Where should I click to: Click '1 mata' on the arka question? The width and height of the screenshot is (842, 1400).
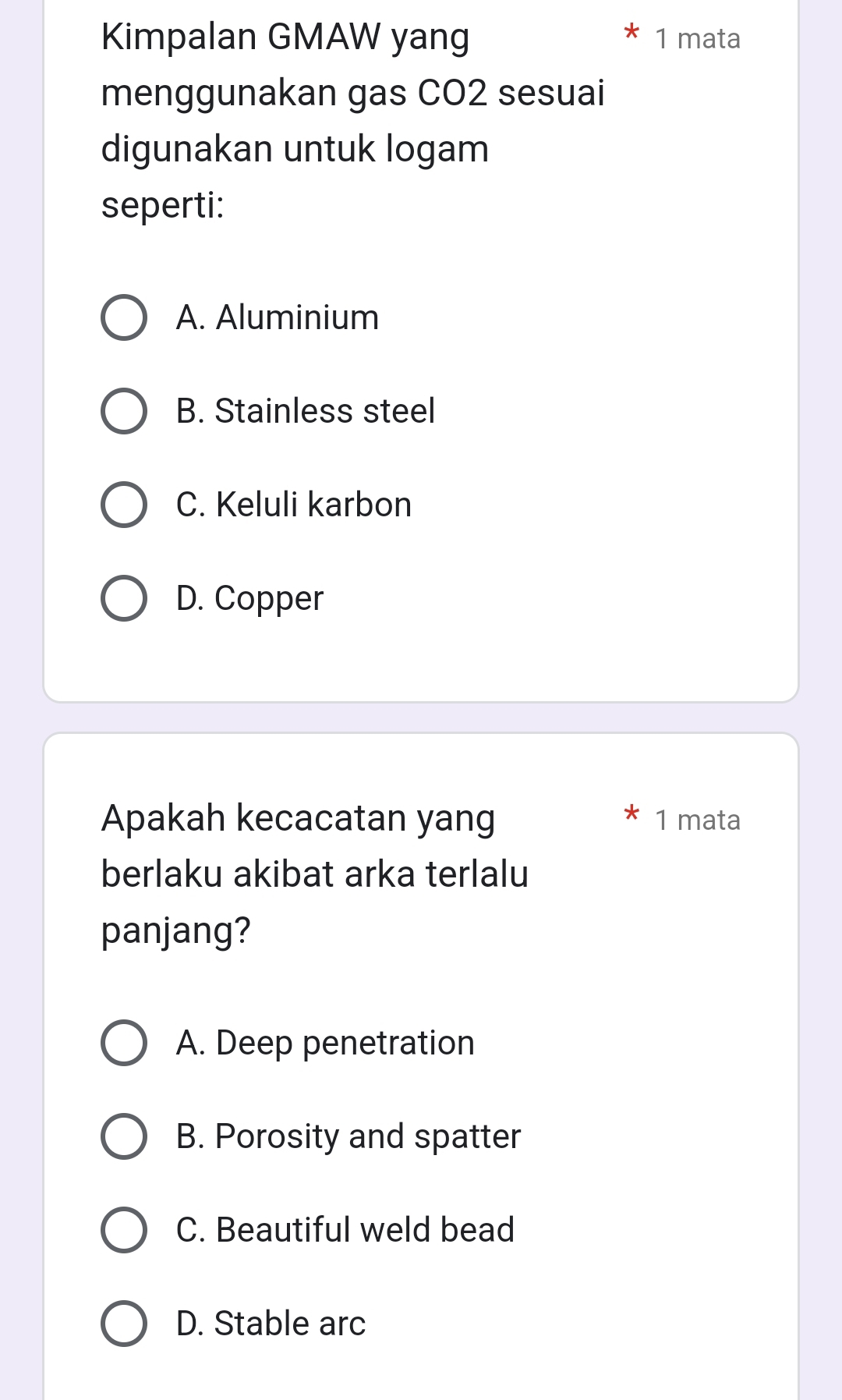(698, 821)
